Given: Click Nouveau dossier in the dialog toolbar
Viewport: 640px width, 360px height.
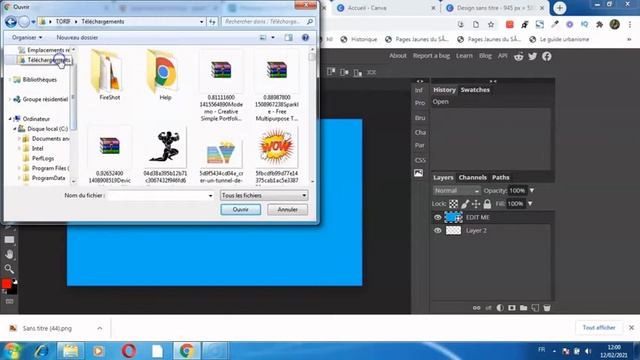Looking at the screenshot, I should 77,38.
